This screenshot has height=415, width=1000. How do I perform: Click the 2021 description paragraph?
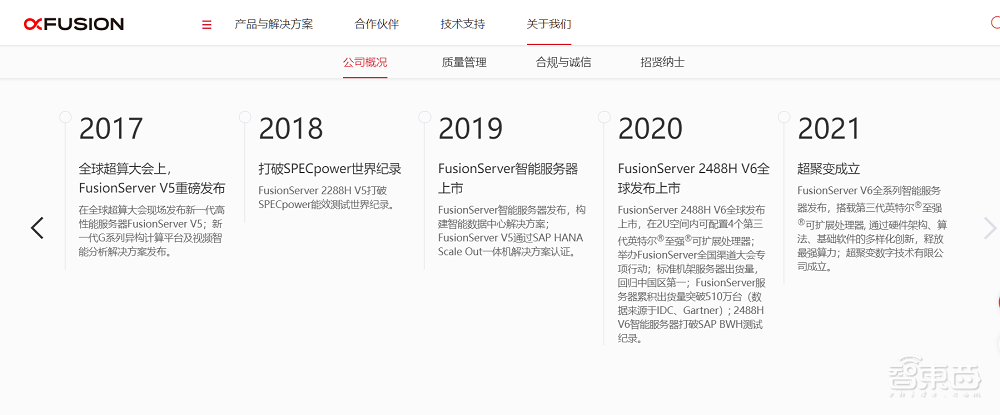[x=871, y=228]
